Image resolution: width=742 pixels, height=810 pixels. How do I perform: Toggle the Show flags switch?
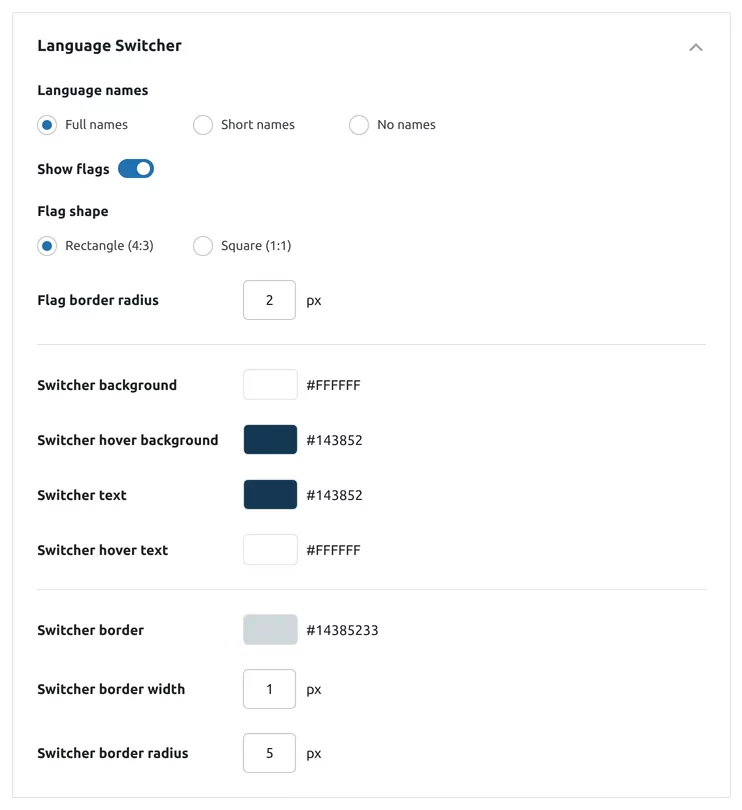point(136,169)
